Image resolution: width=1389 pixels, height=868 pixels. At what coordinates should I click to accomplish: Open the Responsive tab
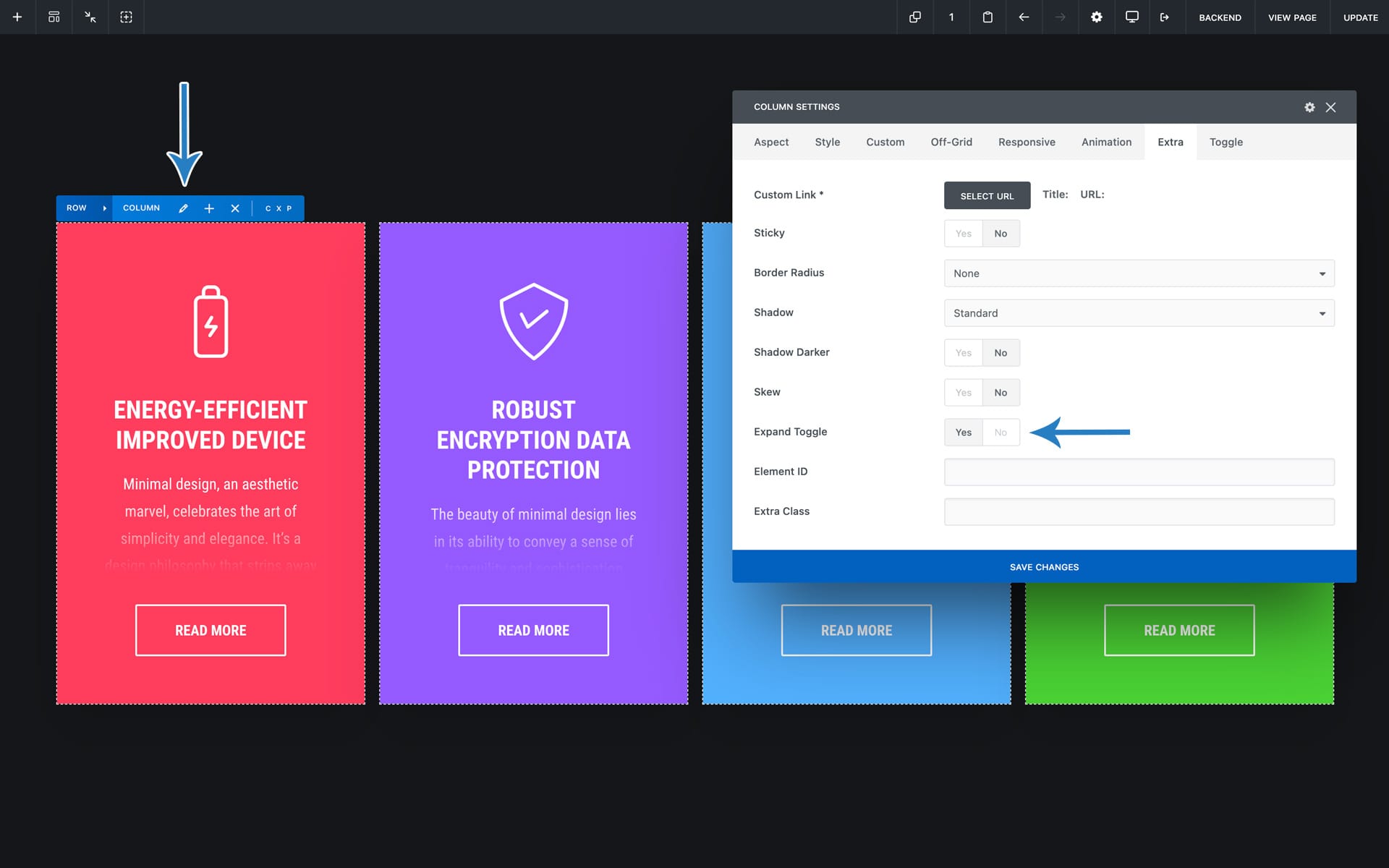click(x=1027, y=142)
